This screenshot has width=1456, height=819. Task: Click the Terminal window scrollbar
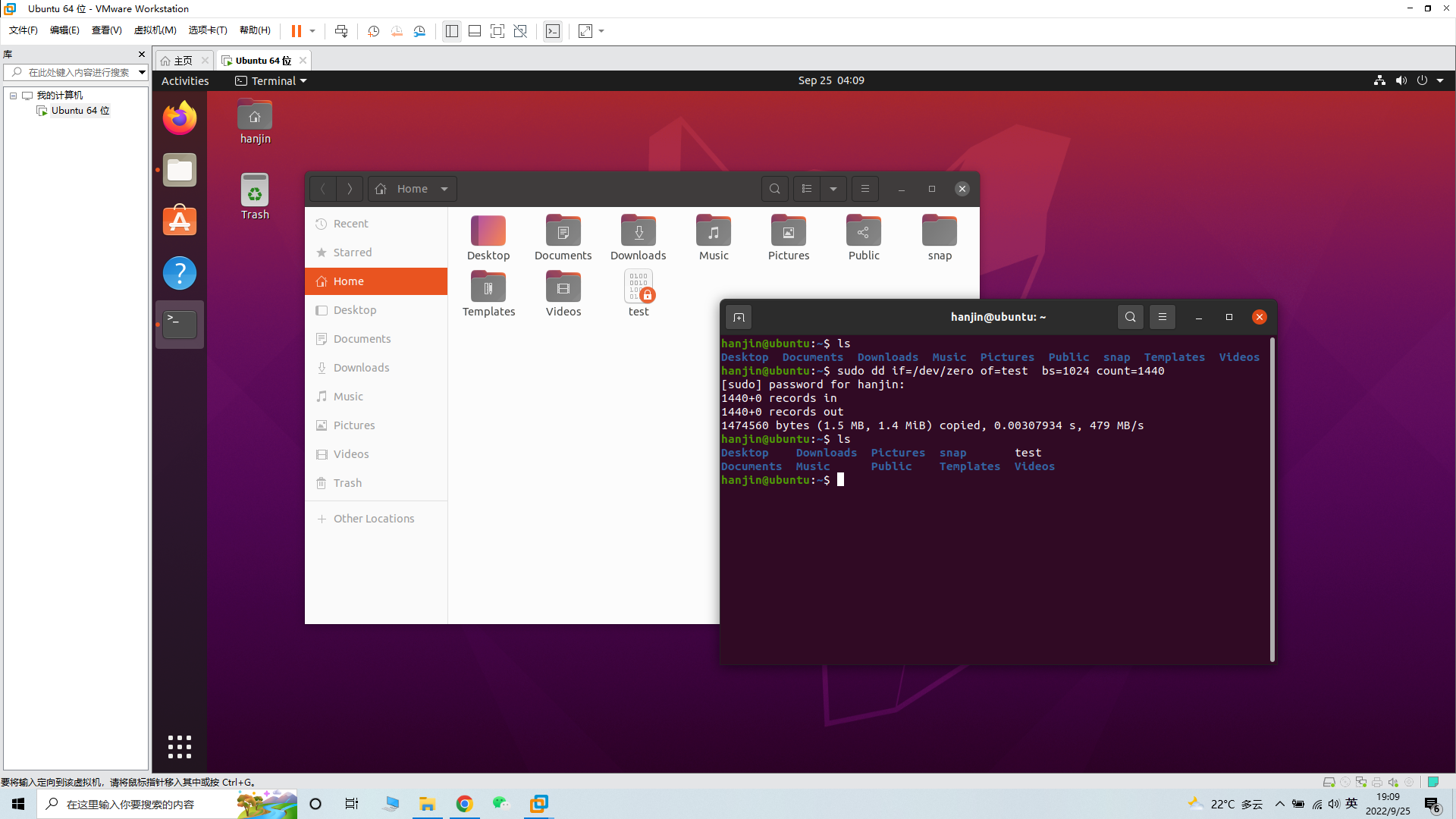tap(1272, 500)
